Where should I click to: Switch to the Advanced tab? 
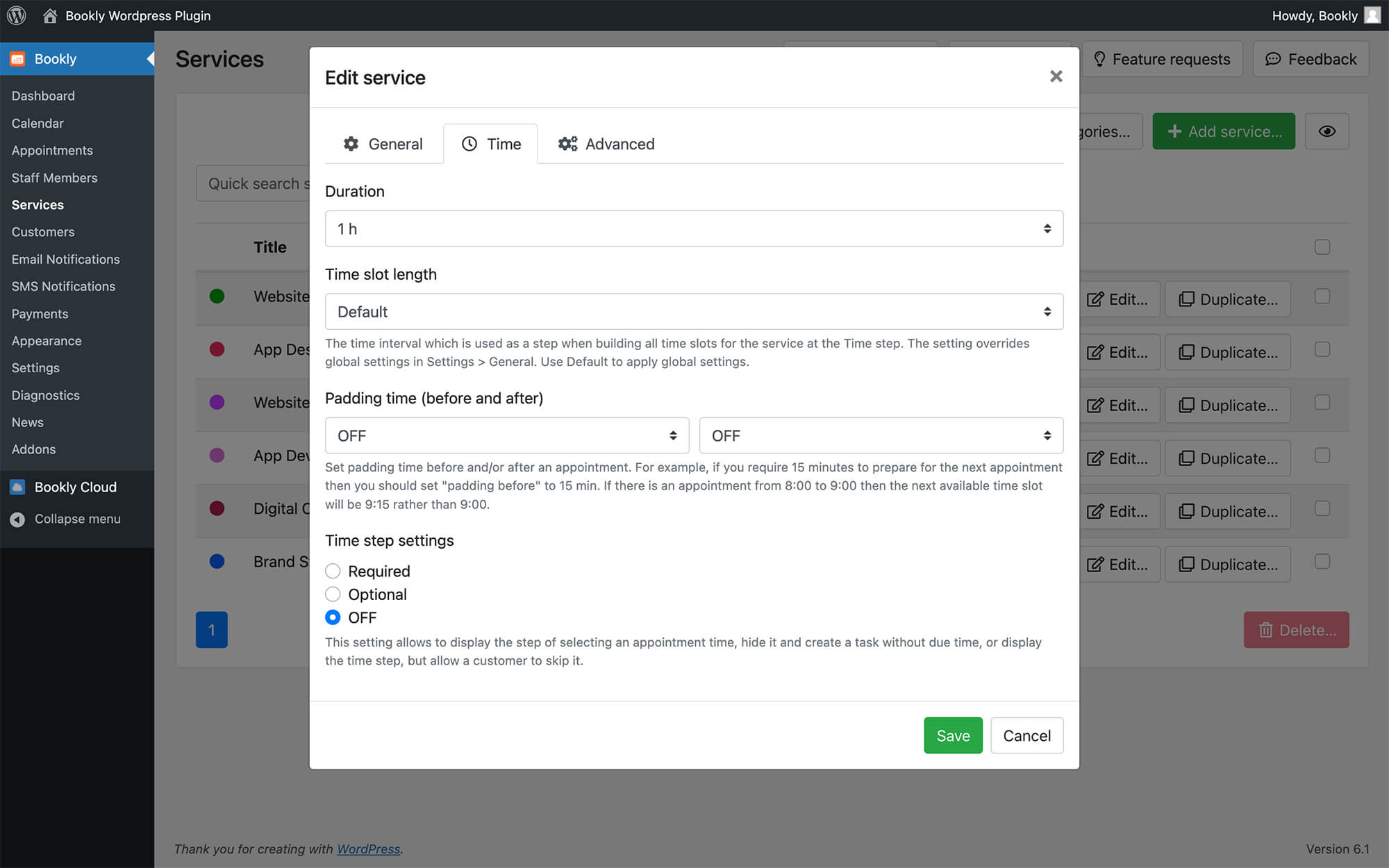click(x=606, y=144)
